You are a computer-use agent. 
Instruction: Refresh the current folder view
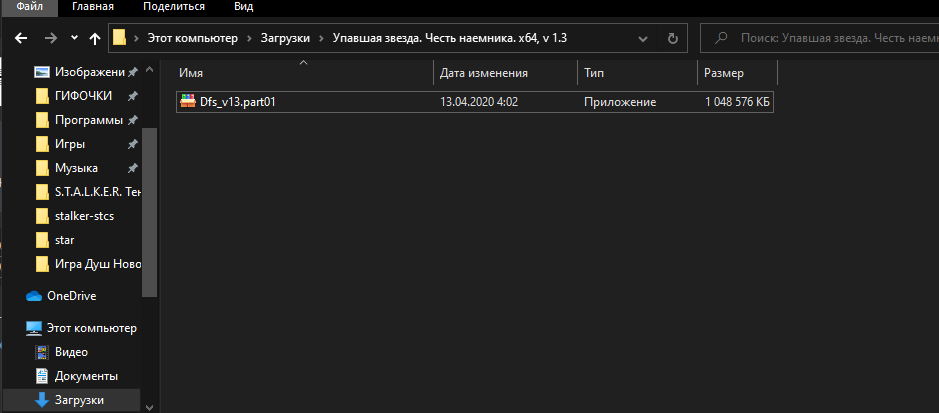coord(673,39)
